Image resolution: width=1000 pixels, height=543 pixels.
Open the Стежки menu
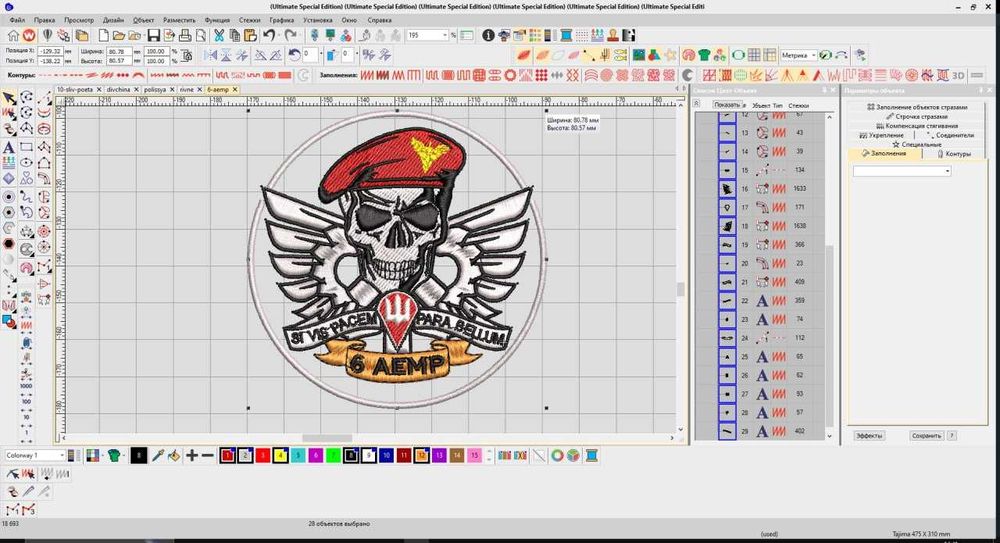tap(249, 19)
